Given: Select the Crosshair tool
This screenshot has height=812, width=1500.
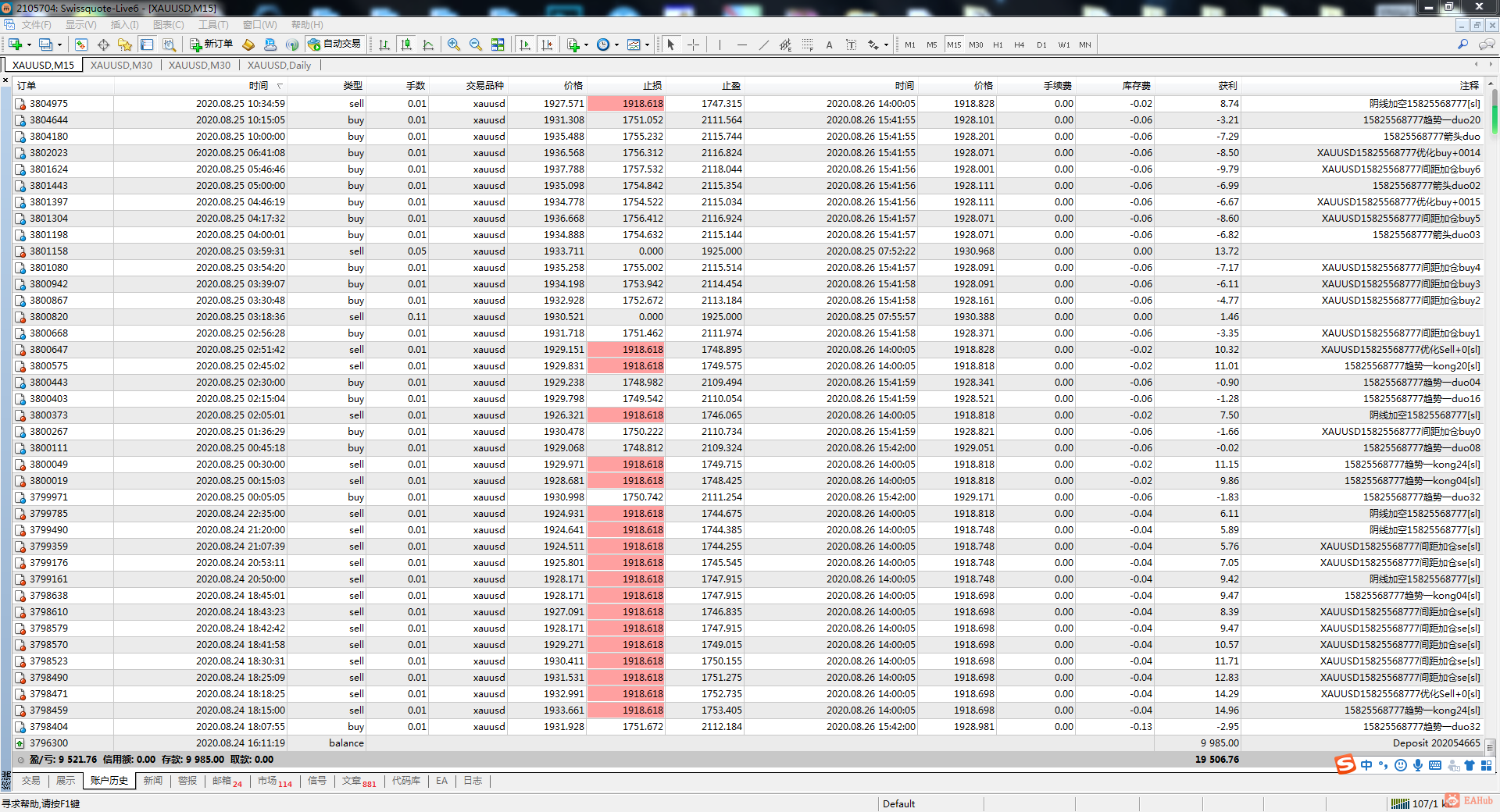Looking at the screenshot, I should (693, 45).
